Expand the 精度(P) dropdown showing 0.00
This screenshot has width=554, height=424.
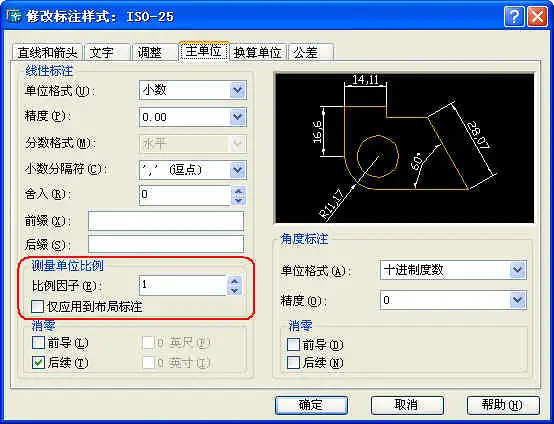pyautogui.click(x=193, y=117)
